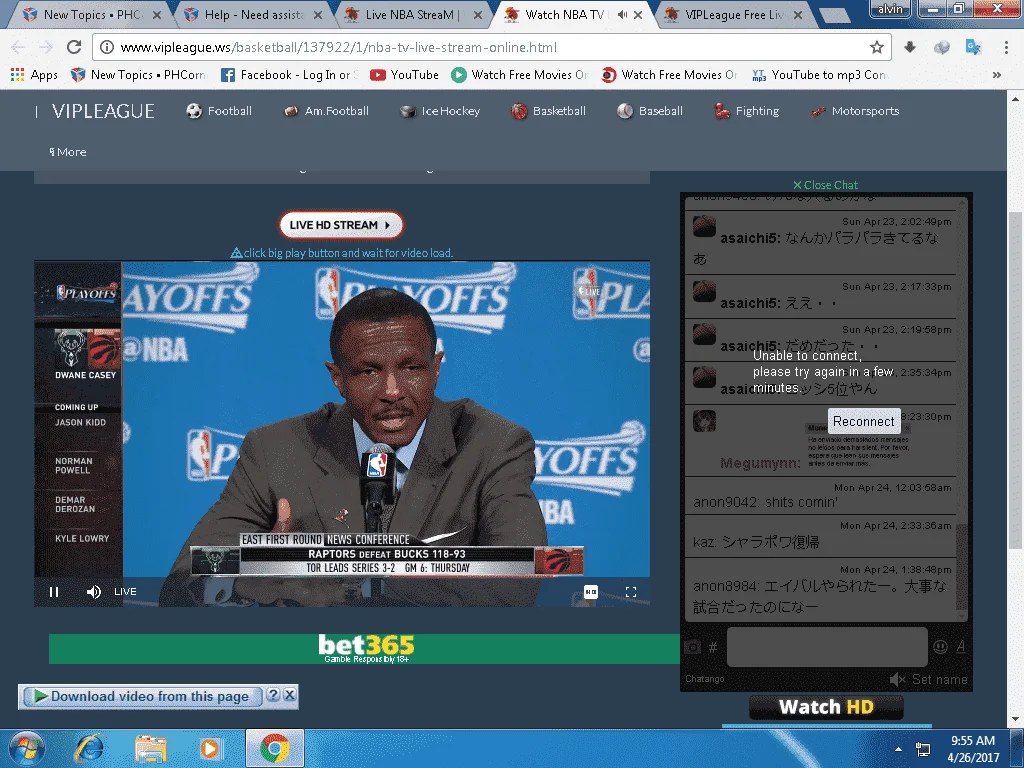Click Download video from this page
The image size is (1024, 768).
(142, 697)
